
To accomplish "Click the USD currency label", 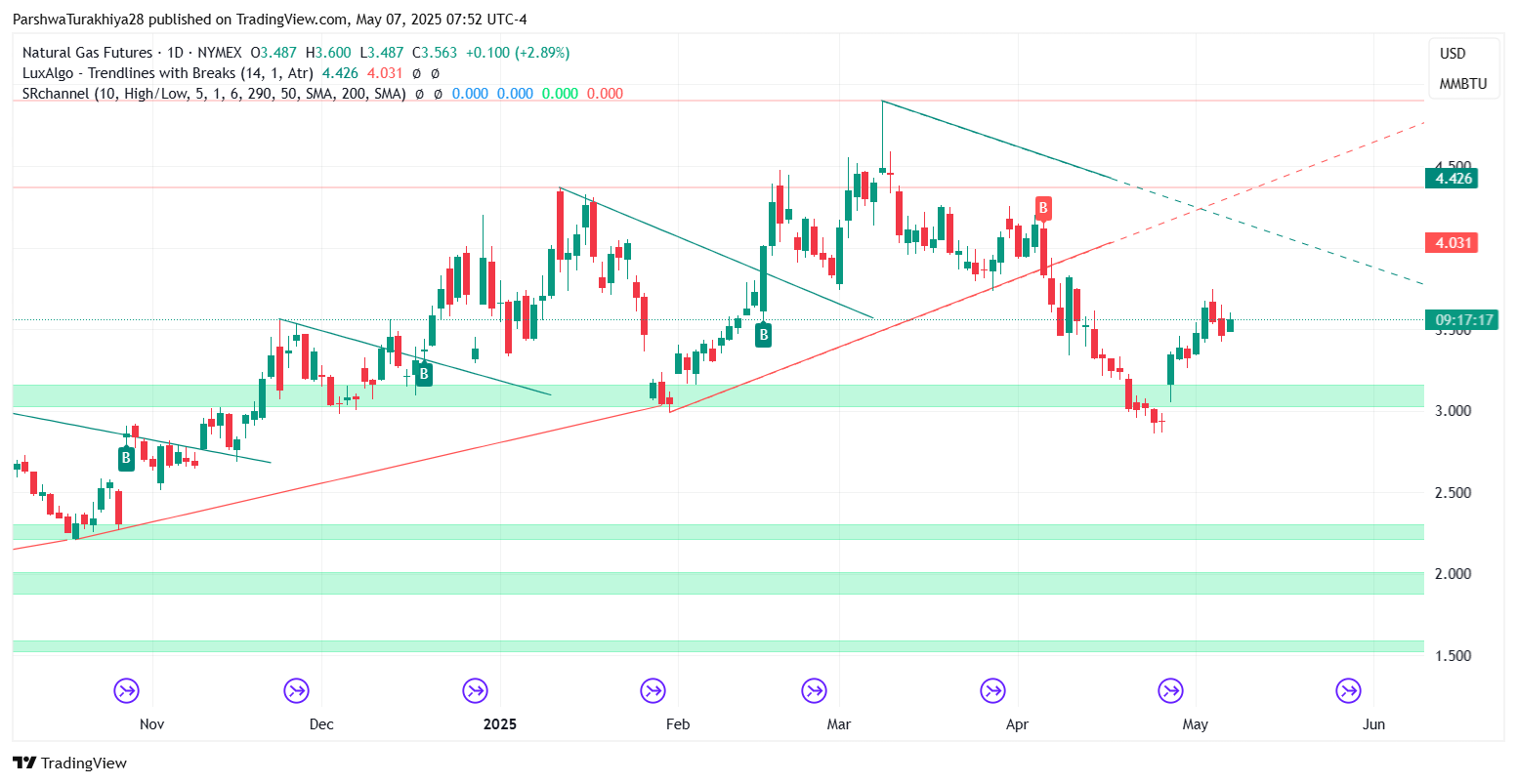I will click(x=1453, y=54).
